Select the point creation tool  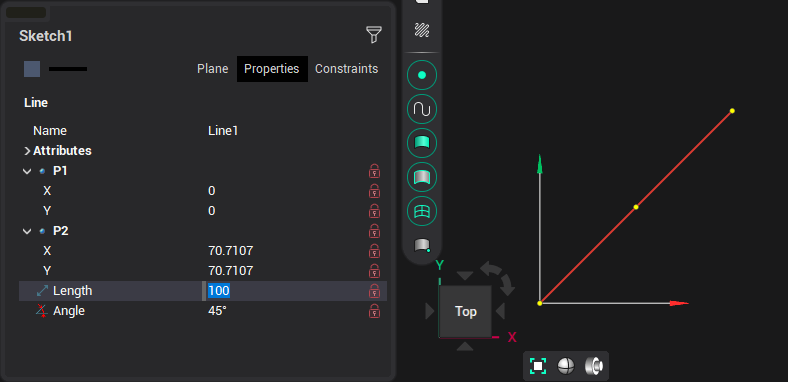pyautogui.click(x=422, y=75)
